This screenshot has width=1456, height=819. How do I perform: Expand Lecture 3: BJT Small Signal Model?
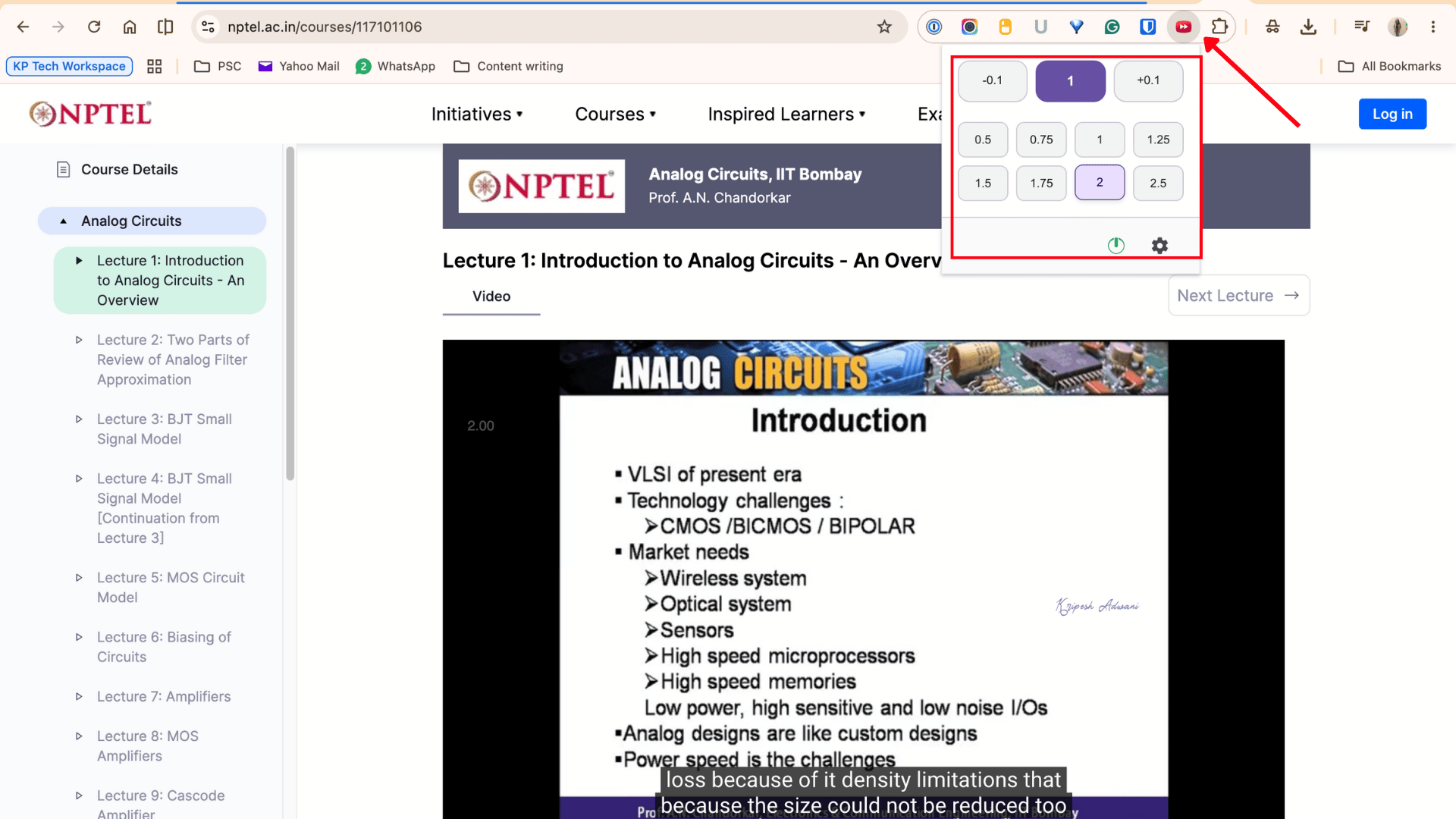[x=164, y=429]
